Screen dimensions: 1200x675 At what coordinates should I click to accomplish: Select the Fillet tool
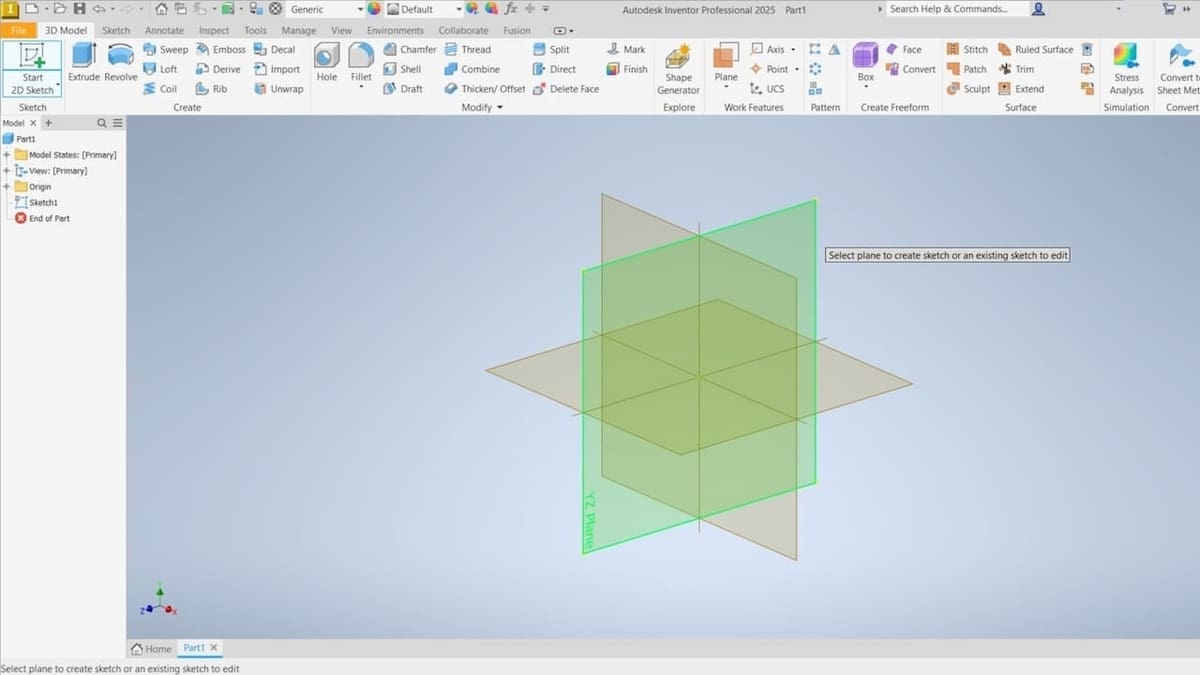pos(361,62)
